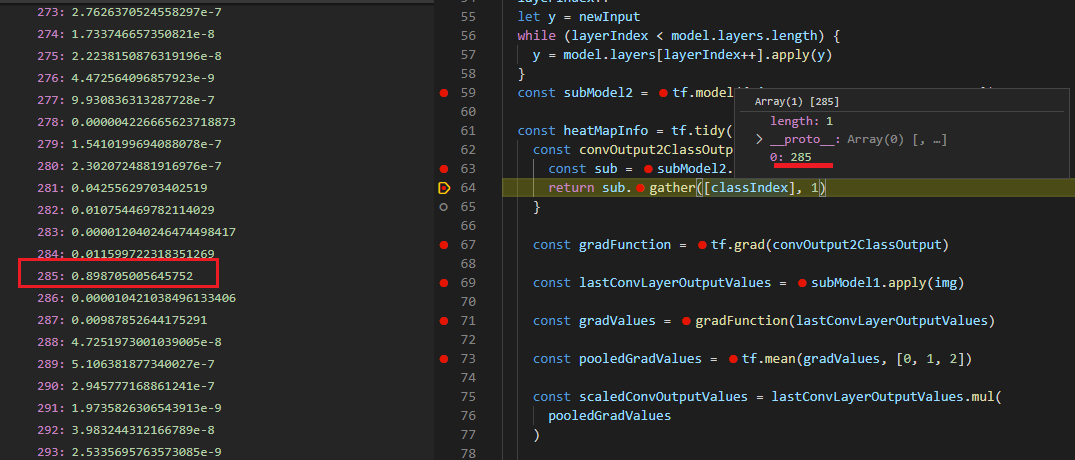This screenshot has width=1075, height=460.
Task: Toggle the gutter breakpoint on line 59
Action: click(x=444, y=93)
